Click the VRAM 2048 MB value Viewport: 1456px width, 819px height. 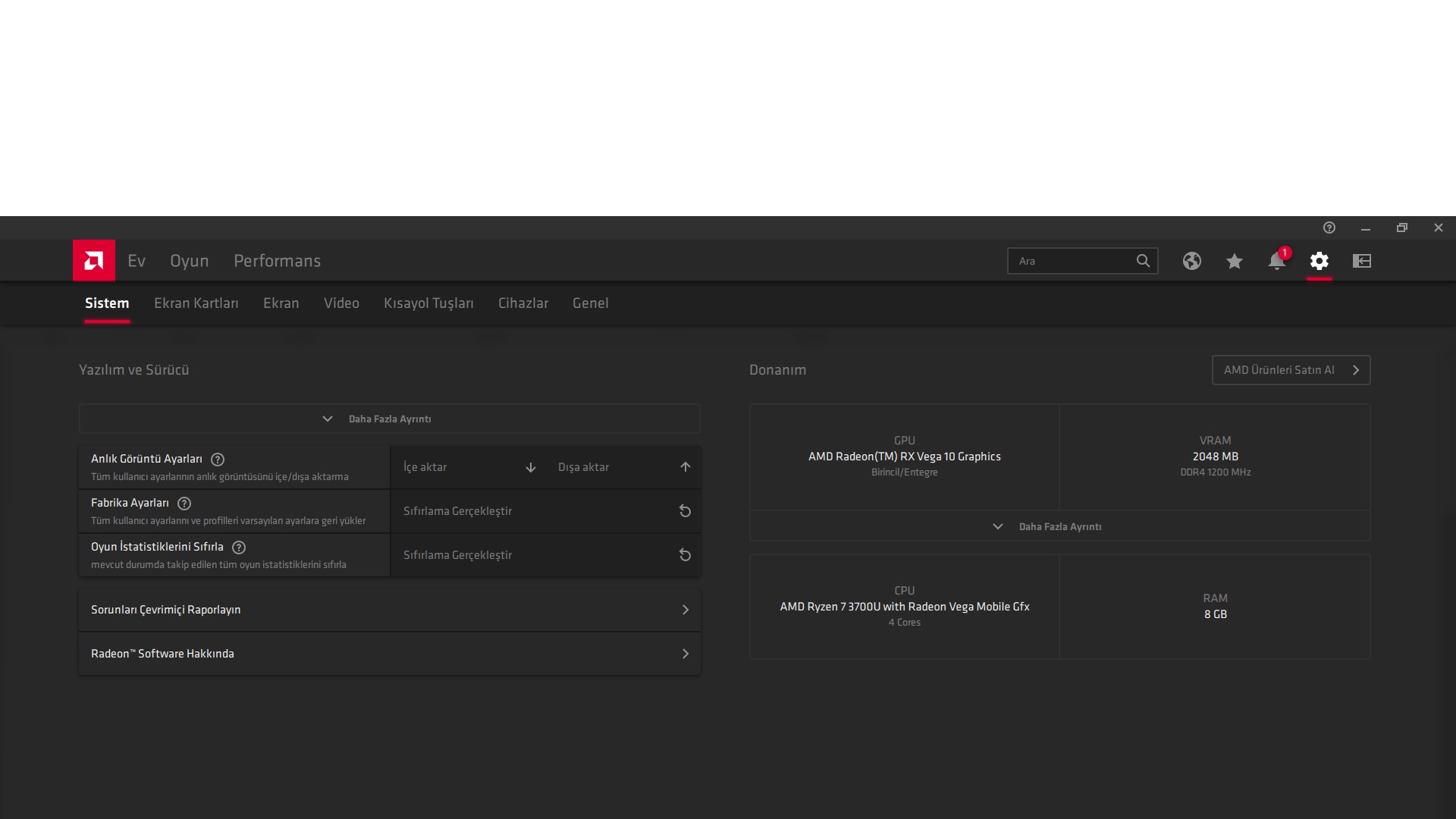[x=1216, y=457]
